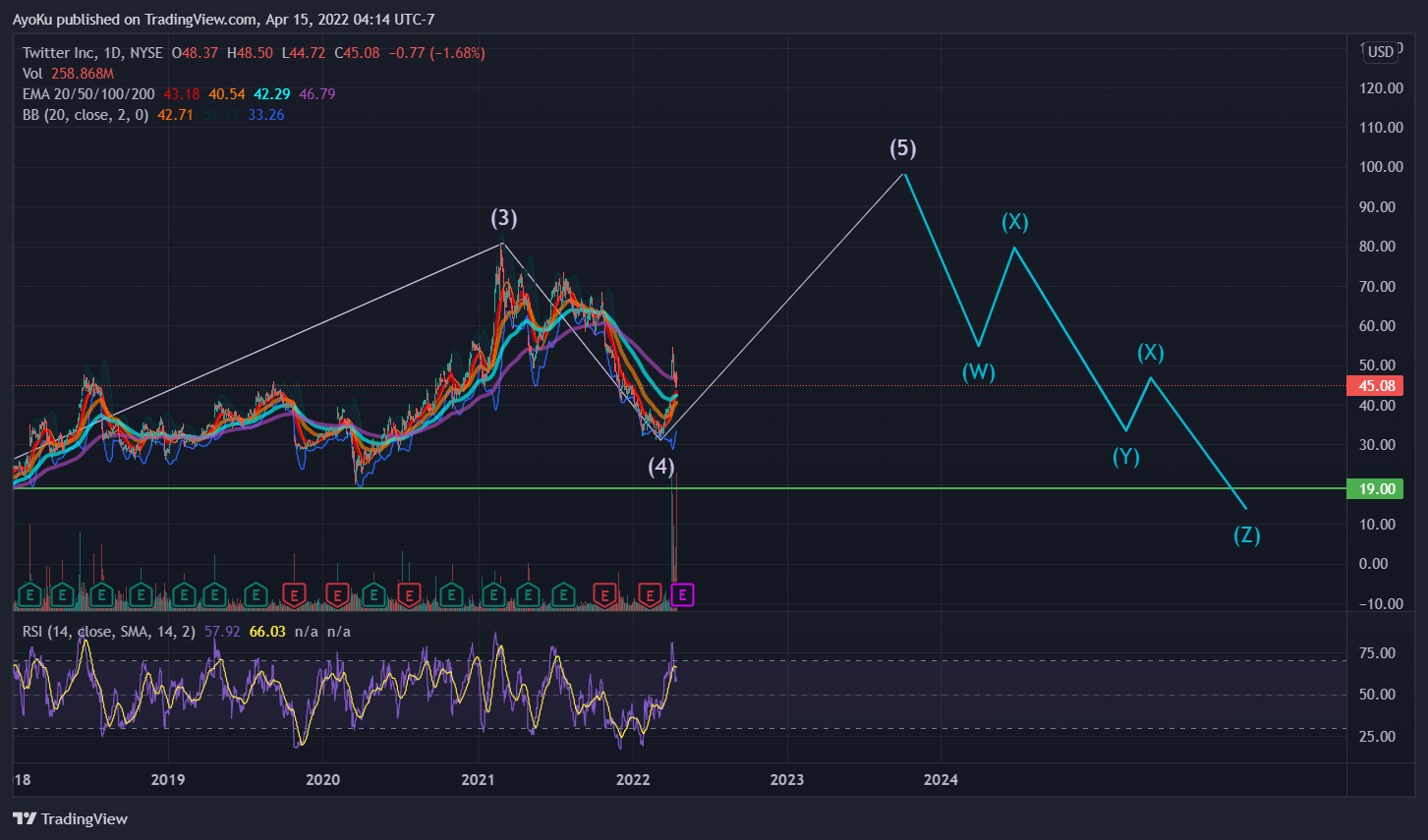The image size is (1428, 840).
Task: Click the 2019 label on time axis
Action: [168, 780]
